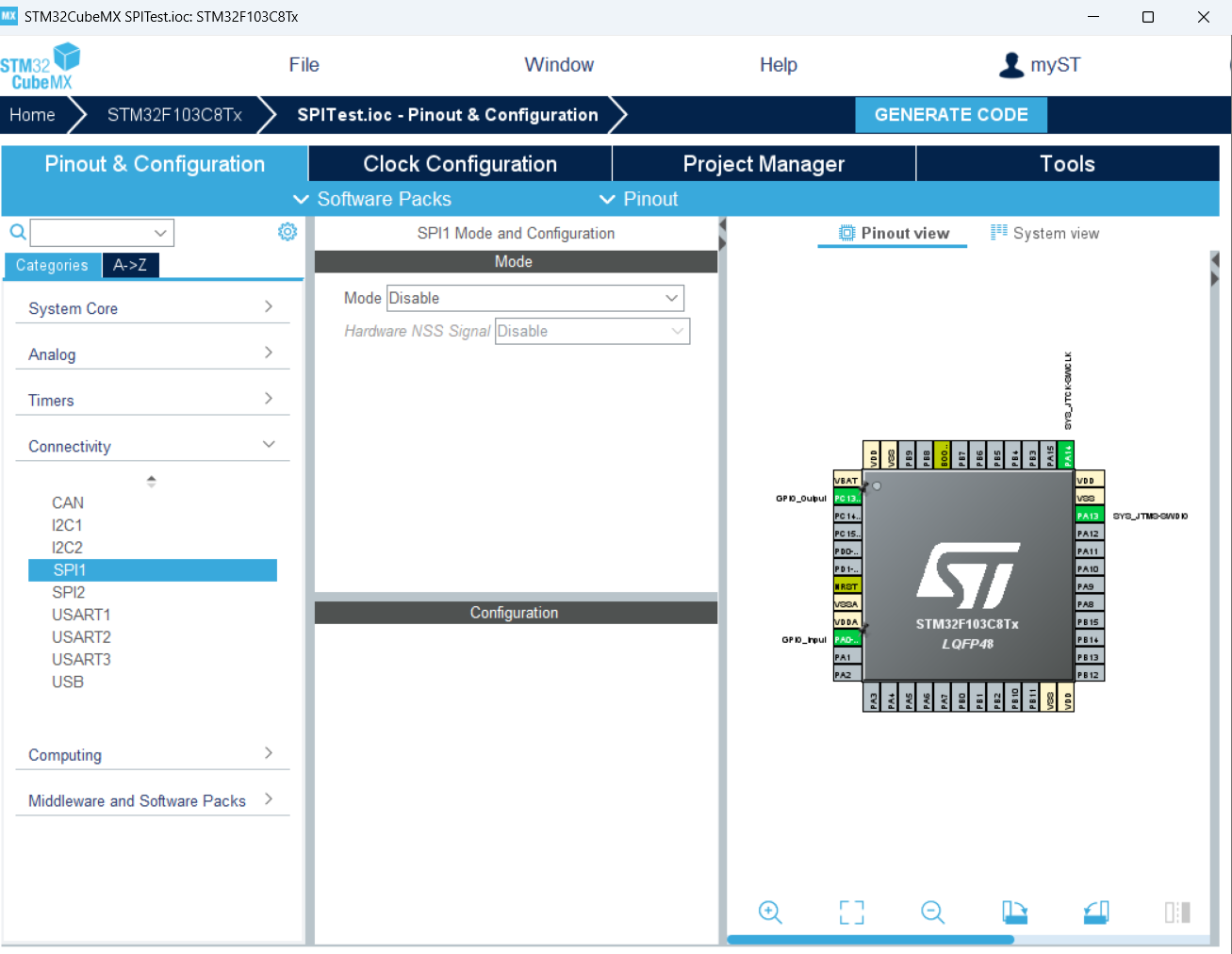Switch to A->Z sorting tab

click(130, 265)
